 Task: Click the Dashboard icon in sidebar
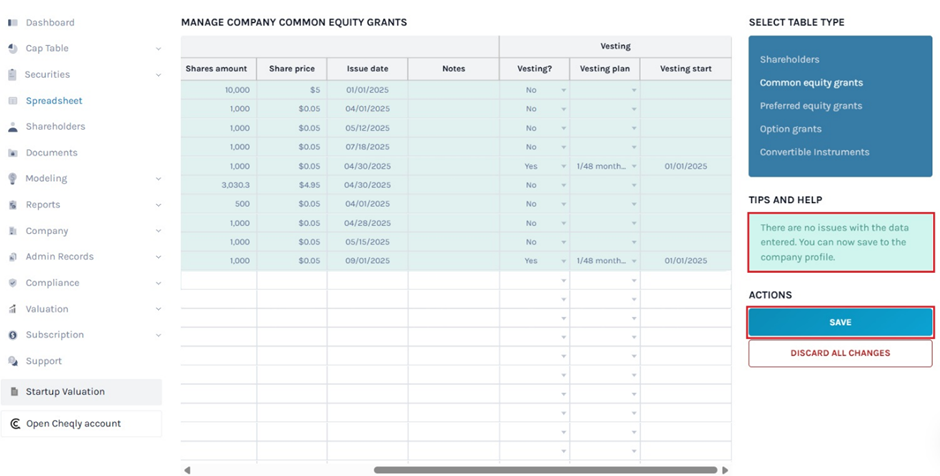click(x=13, y=22)
